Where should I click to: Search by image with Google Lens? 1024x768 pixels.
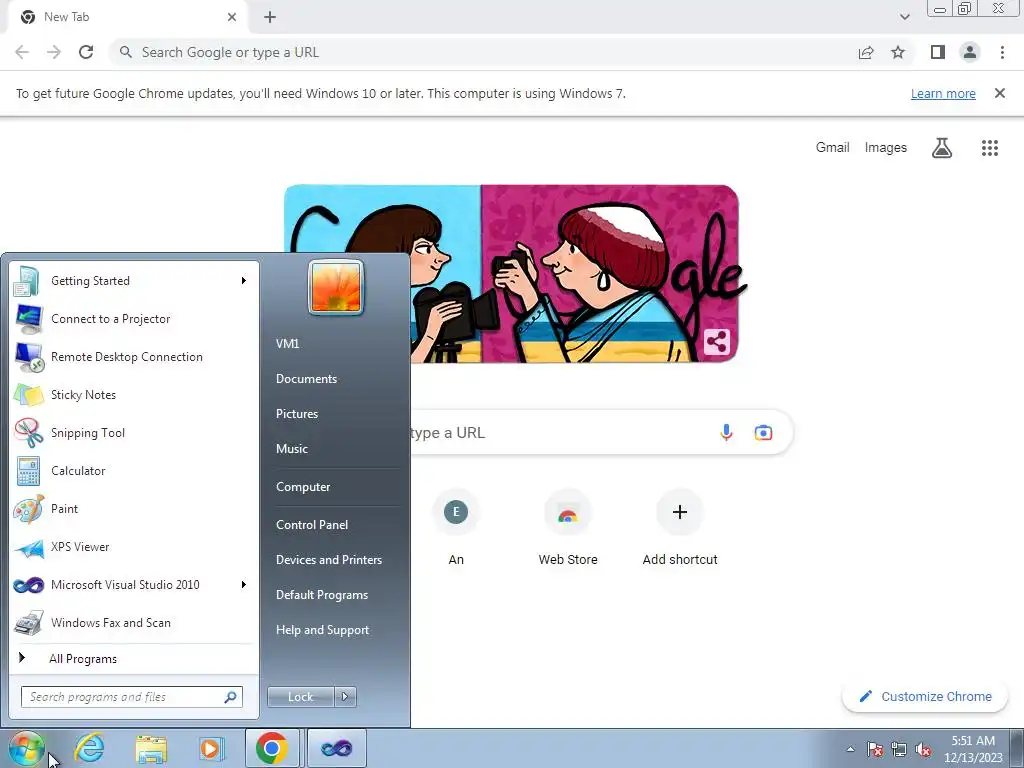(x=763, y=432)
